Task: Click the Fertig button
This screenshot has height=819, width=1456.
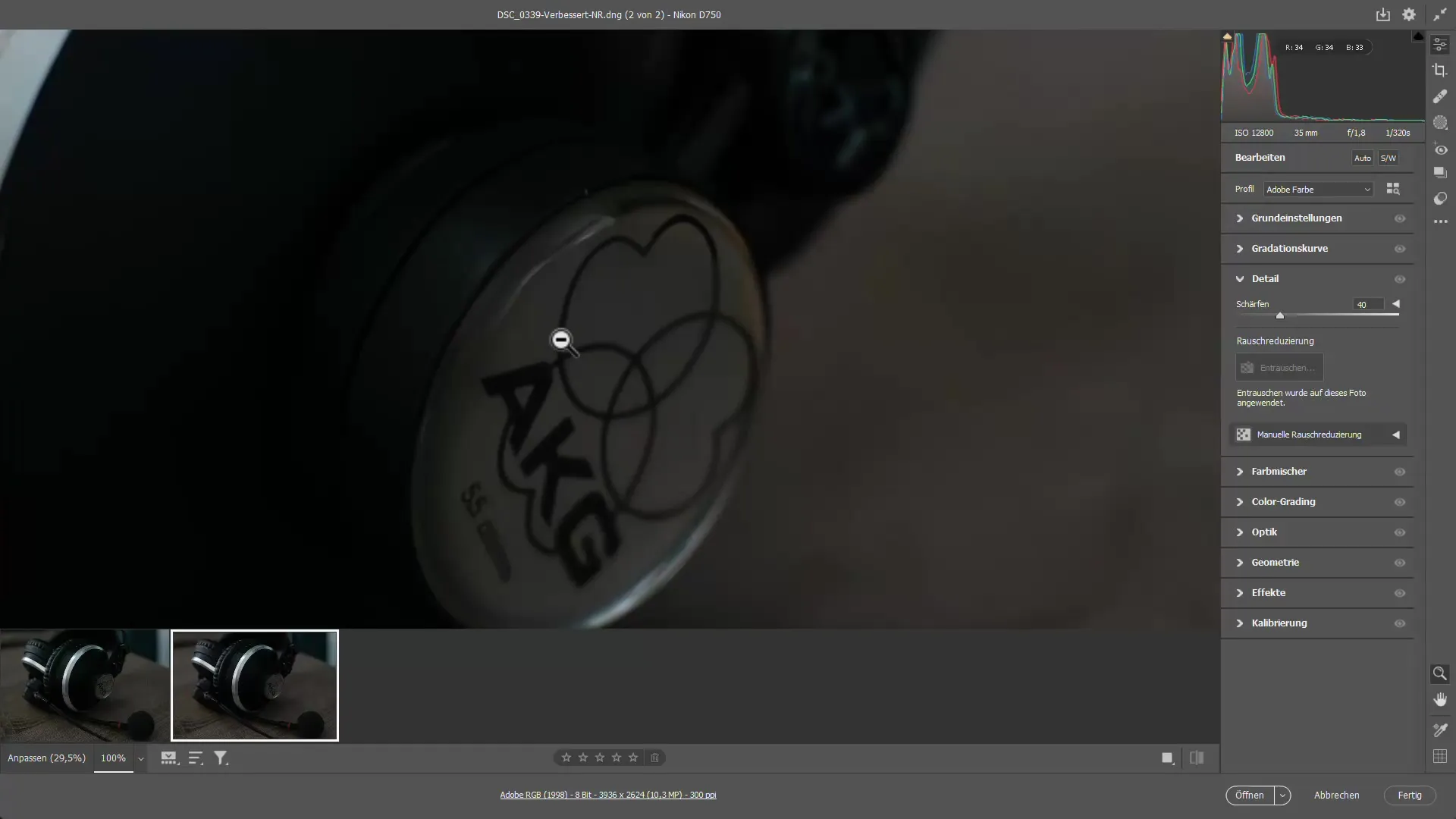Action: [1410, 795]
